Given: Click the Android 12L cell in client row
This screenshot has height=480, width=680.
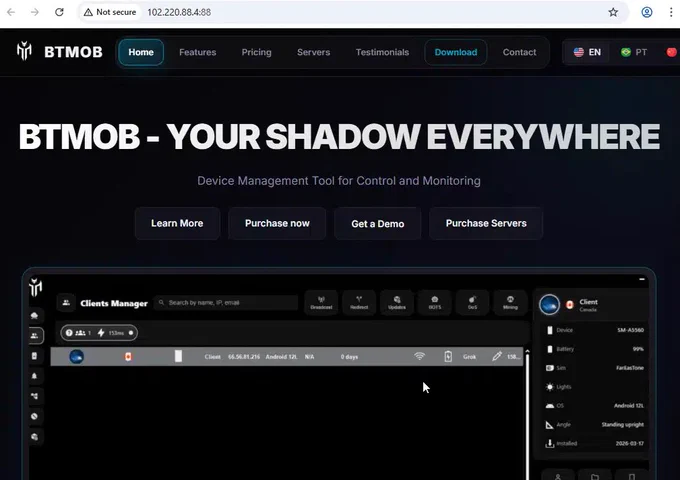Looking at the screenshot, I should tap(281, 356).
